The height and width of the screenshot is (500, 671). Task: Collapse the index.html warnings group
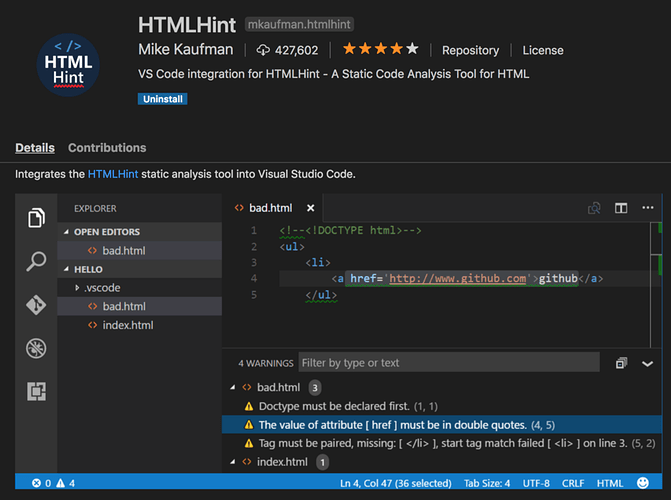[x=235, y=462]
